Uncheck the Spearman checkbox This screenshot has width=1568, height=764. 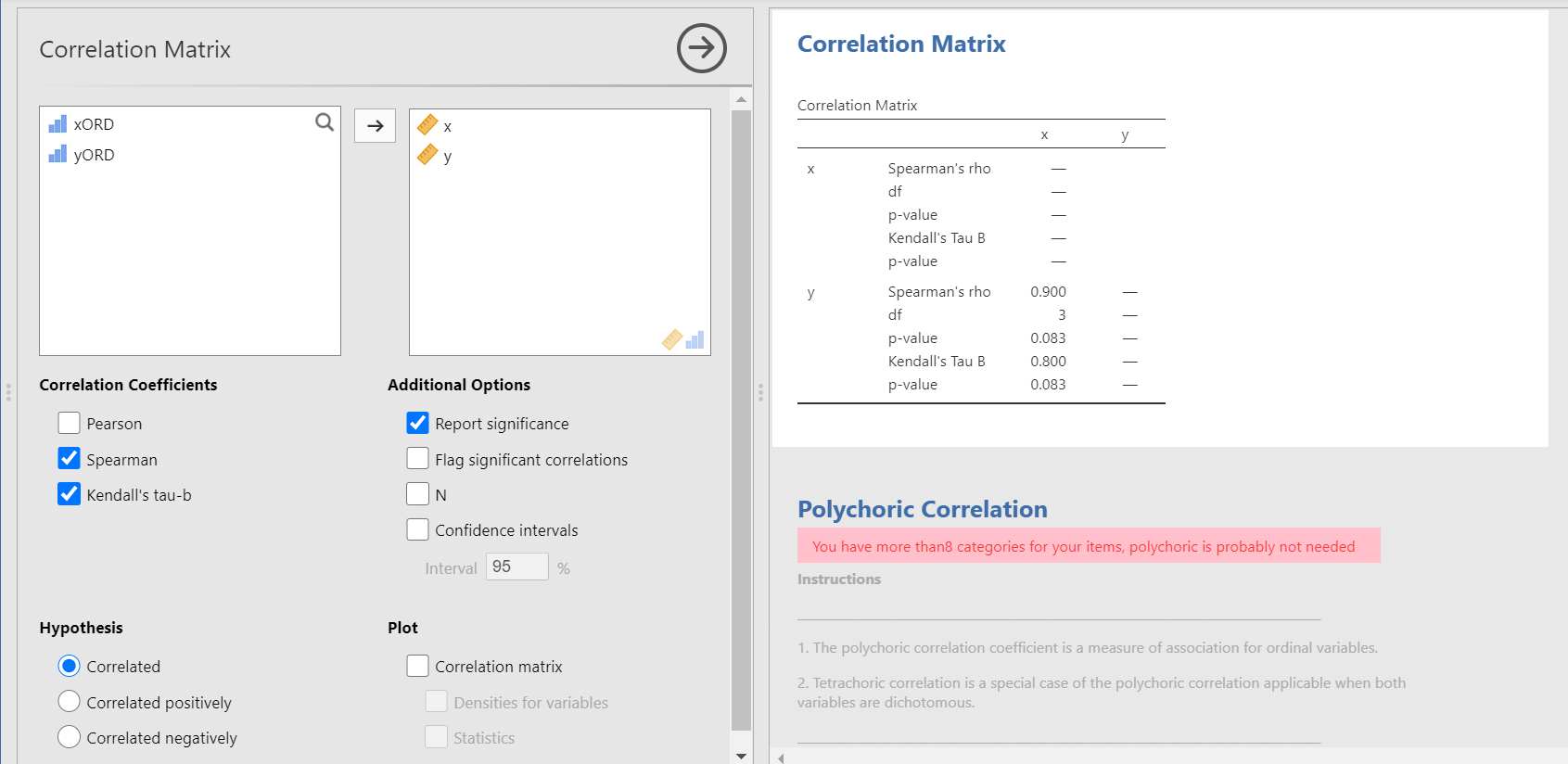click(70, 459)
